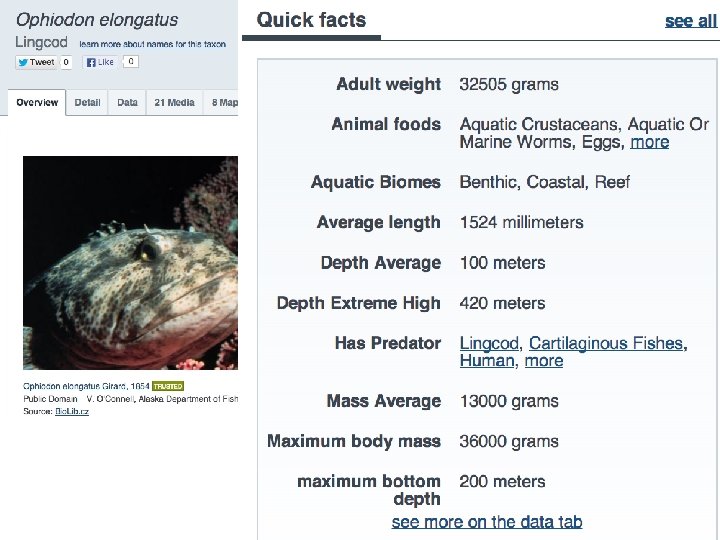Expand 'more' under Animal foods
720x540 pixels.
click(649, 142)
